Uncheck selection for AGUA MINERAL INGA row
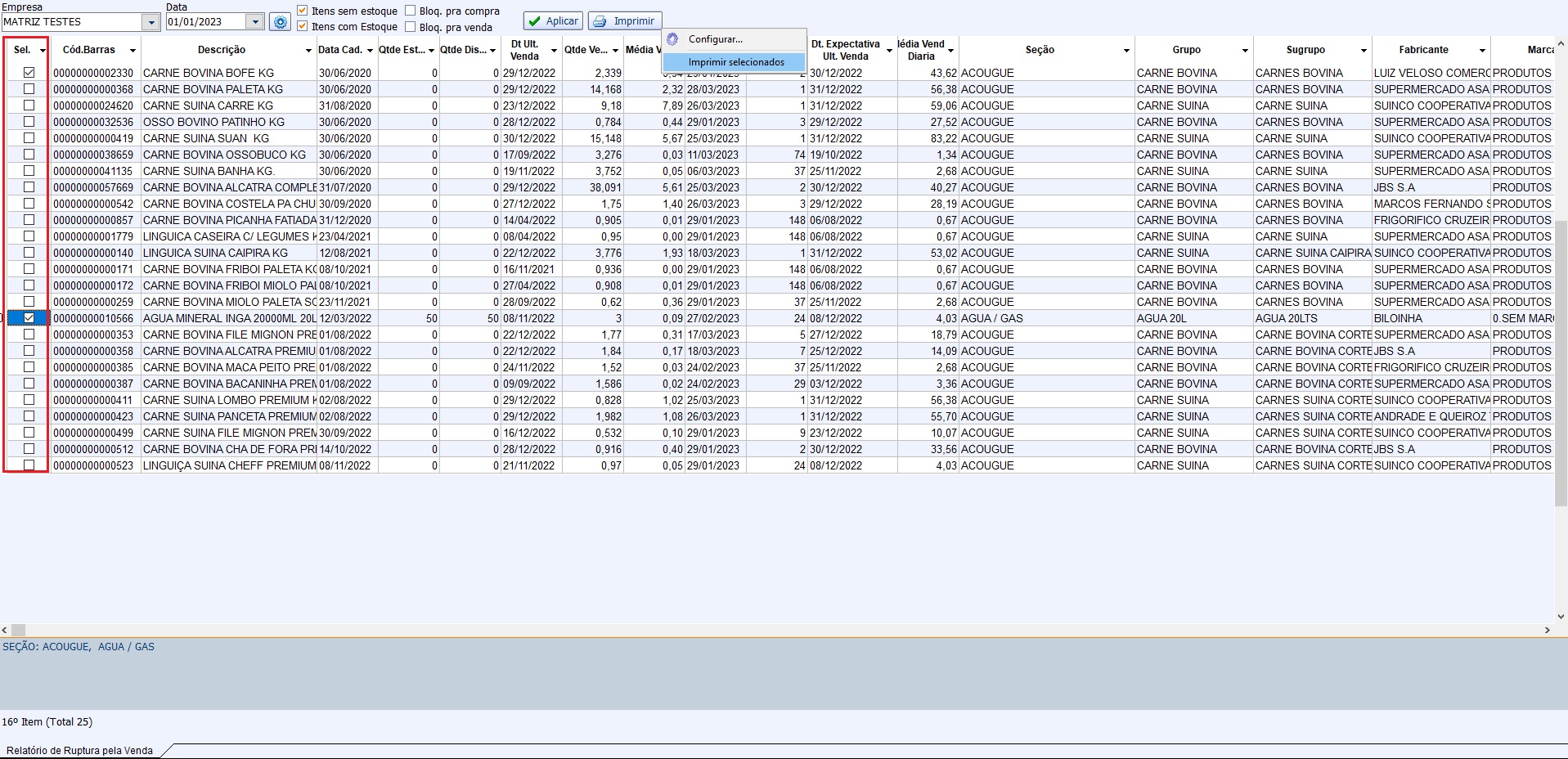This screenshot has height=759, width=1568. 29,318
